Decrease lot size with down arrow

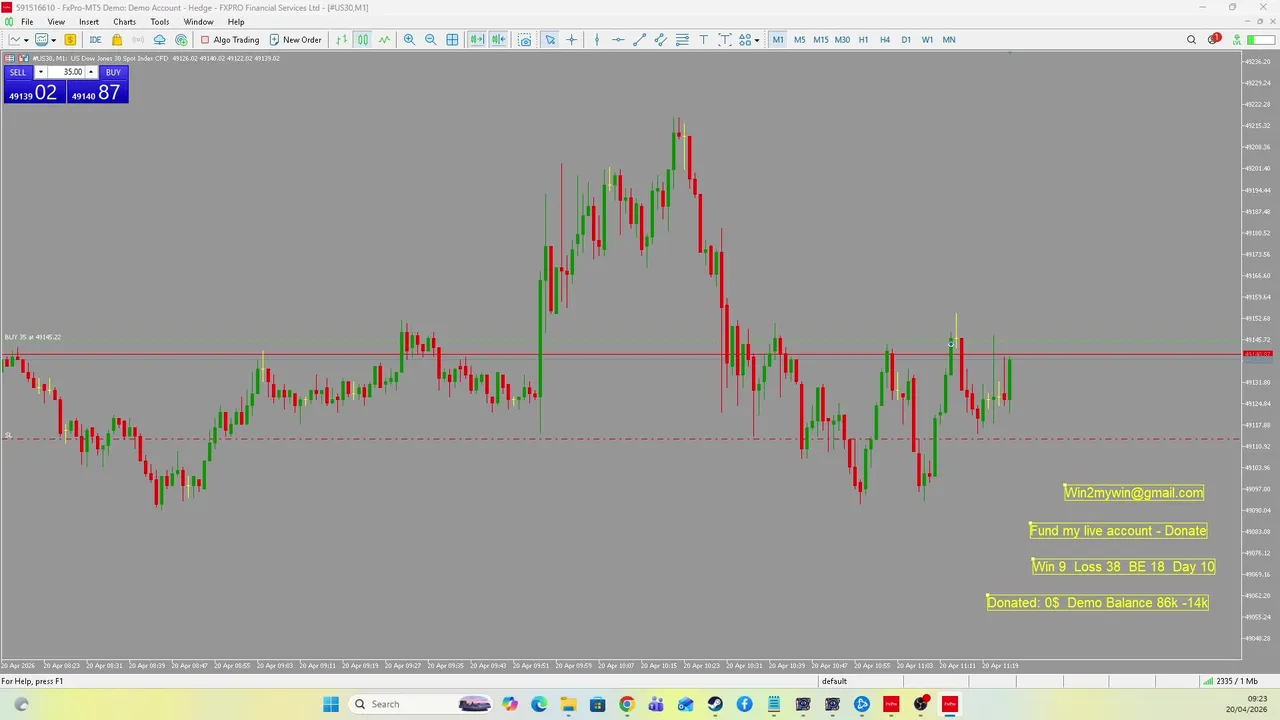click(x=40, y=72)
